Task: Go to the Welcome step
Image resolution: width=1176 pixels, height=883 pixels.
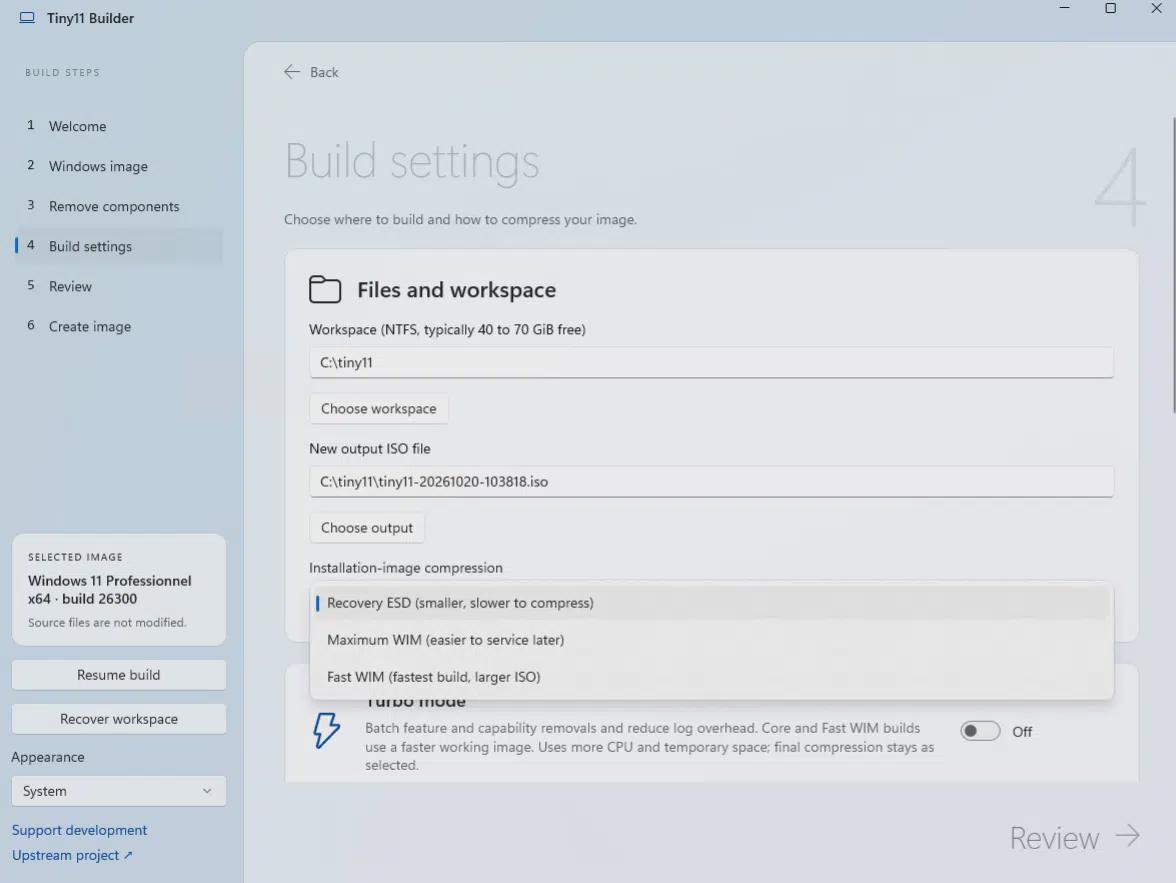Action: (x=118, y=126)
